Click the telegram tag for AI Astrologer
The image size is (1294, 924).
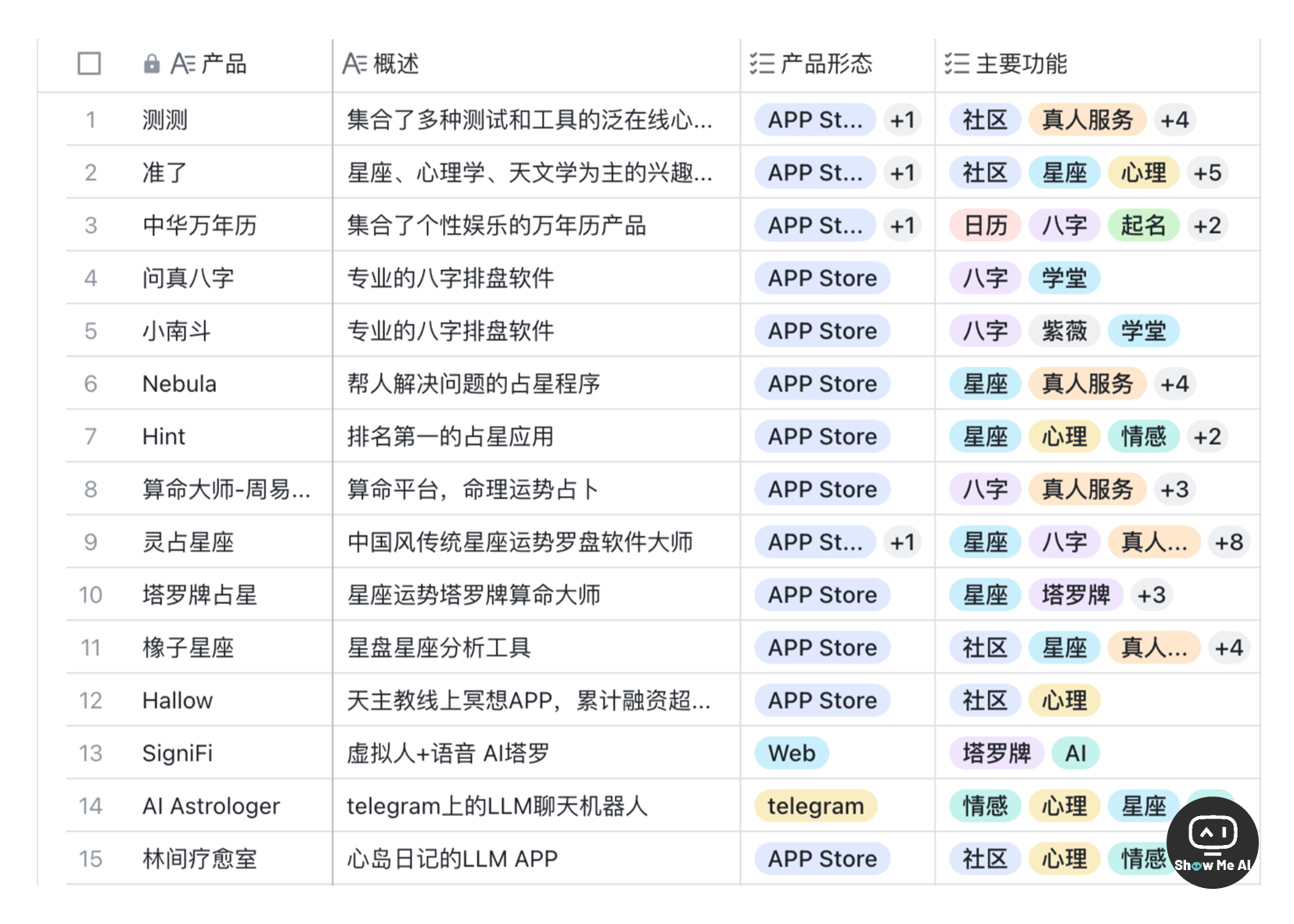(816, 806)
